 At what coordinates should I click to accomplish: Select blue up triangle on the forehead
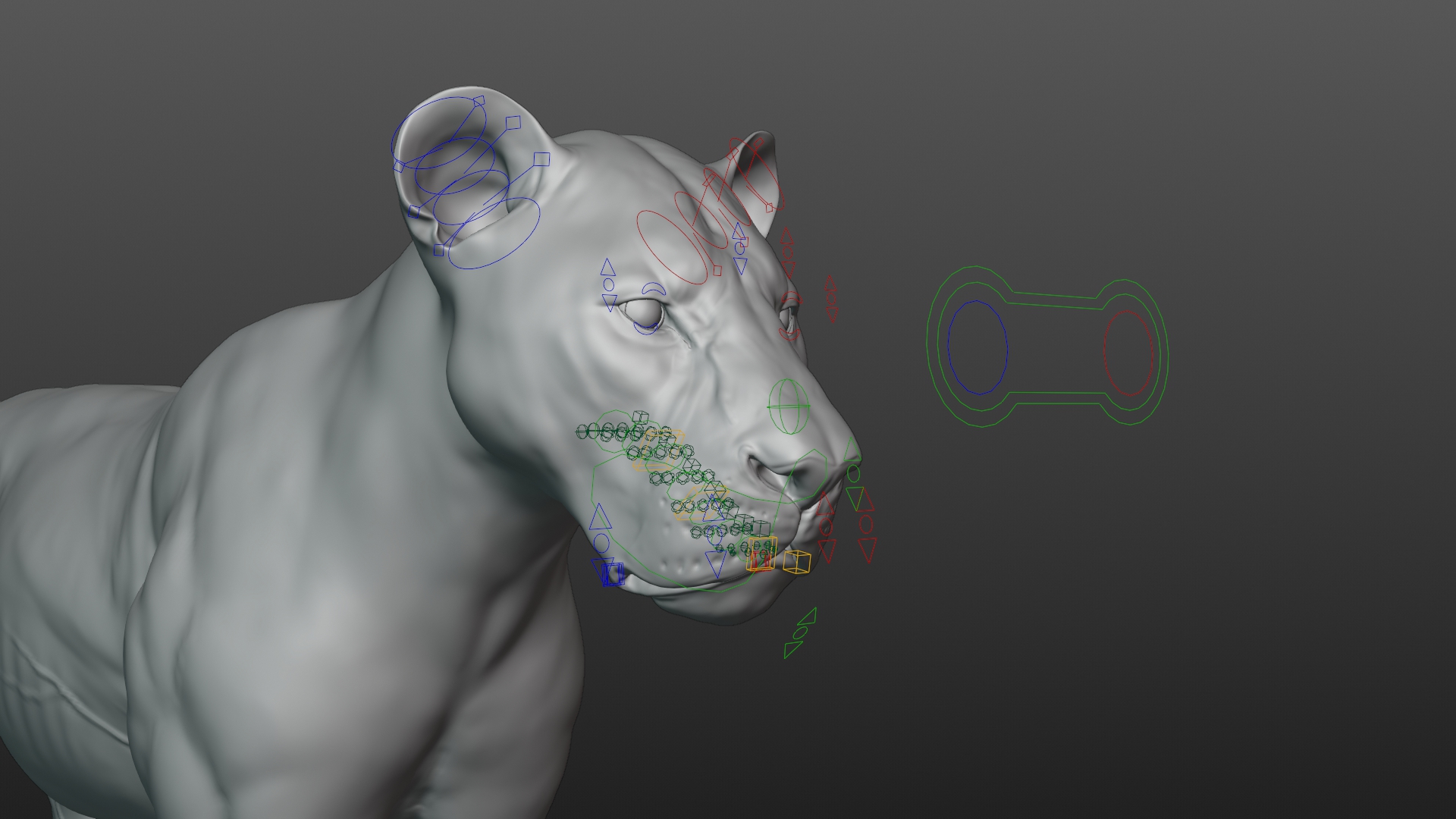[739, 231]
